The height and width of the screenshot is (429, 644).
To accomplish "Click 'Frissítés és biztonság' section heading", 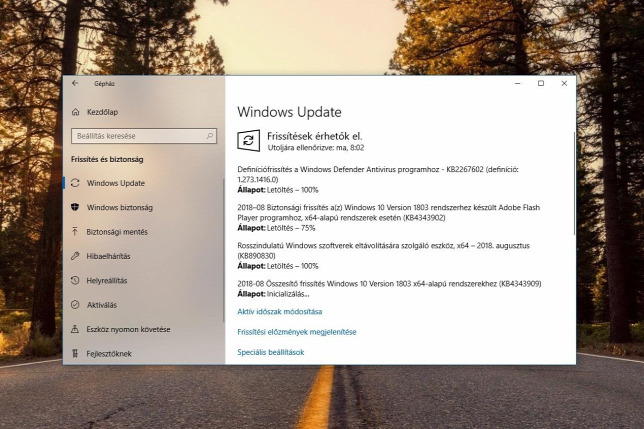I will [107, 159].
